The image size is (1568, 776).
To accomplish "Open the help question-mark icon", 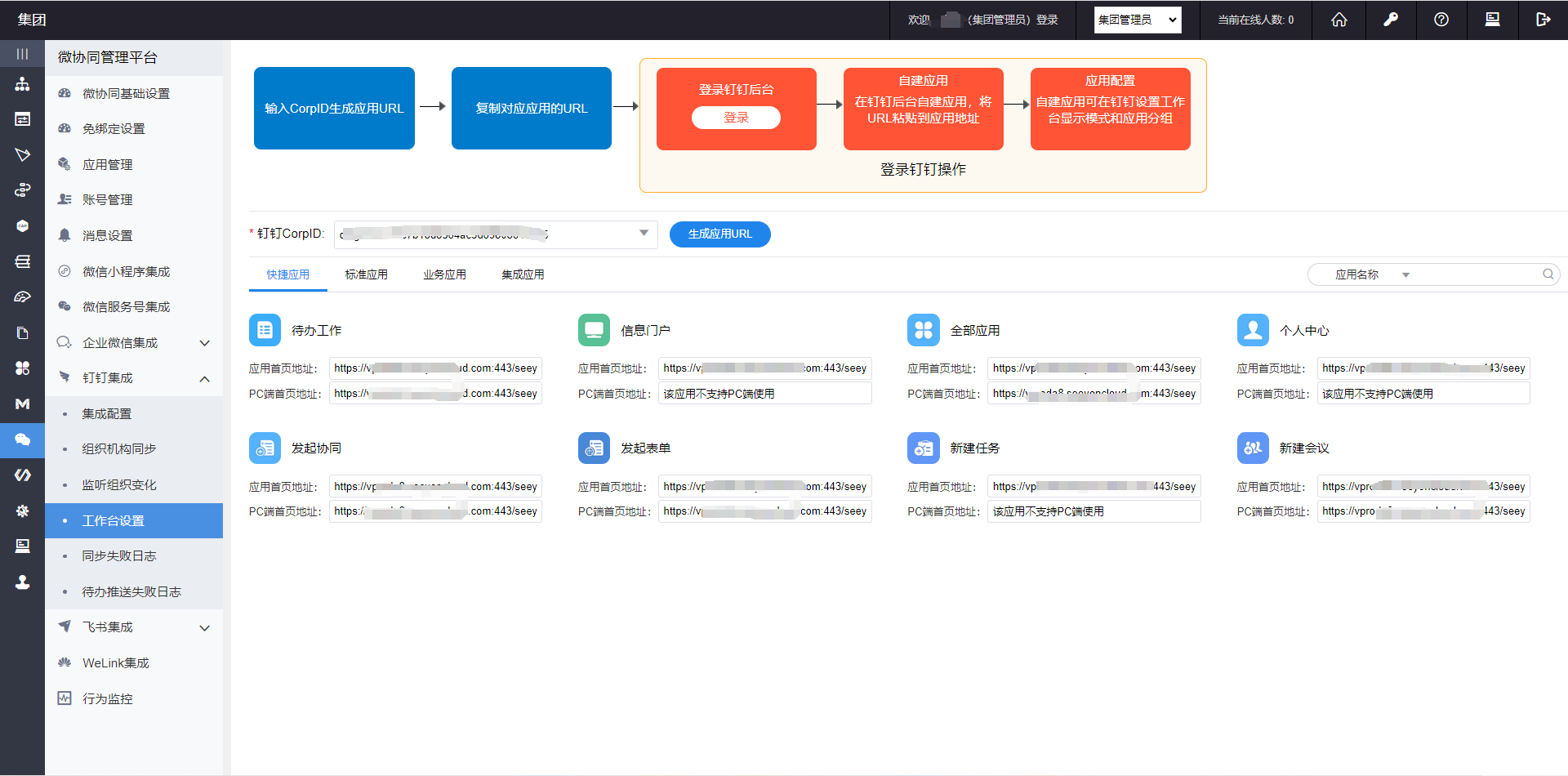I will pos(1441,20).
